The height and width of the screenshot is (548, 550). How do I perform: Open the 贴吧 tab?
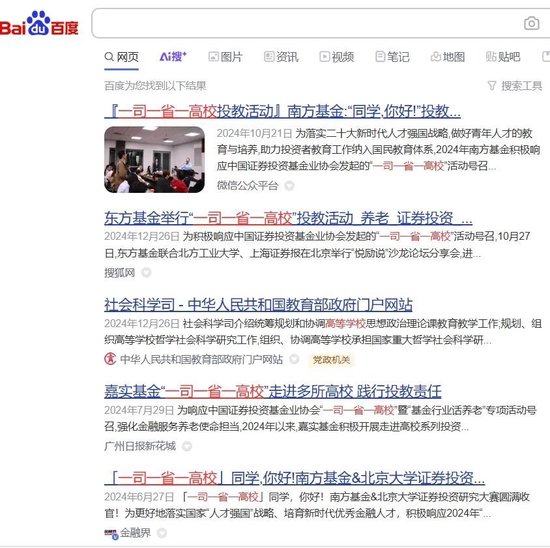pos(503,57)
